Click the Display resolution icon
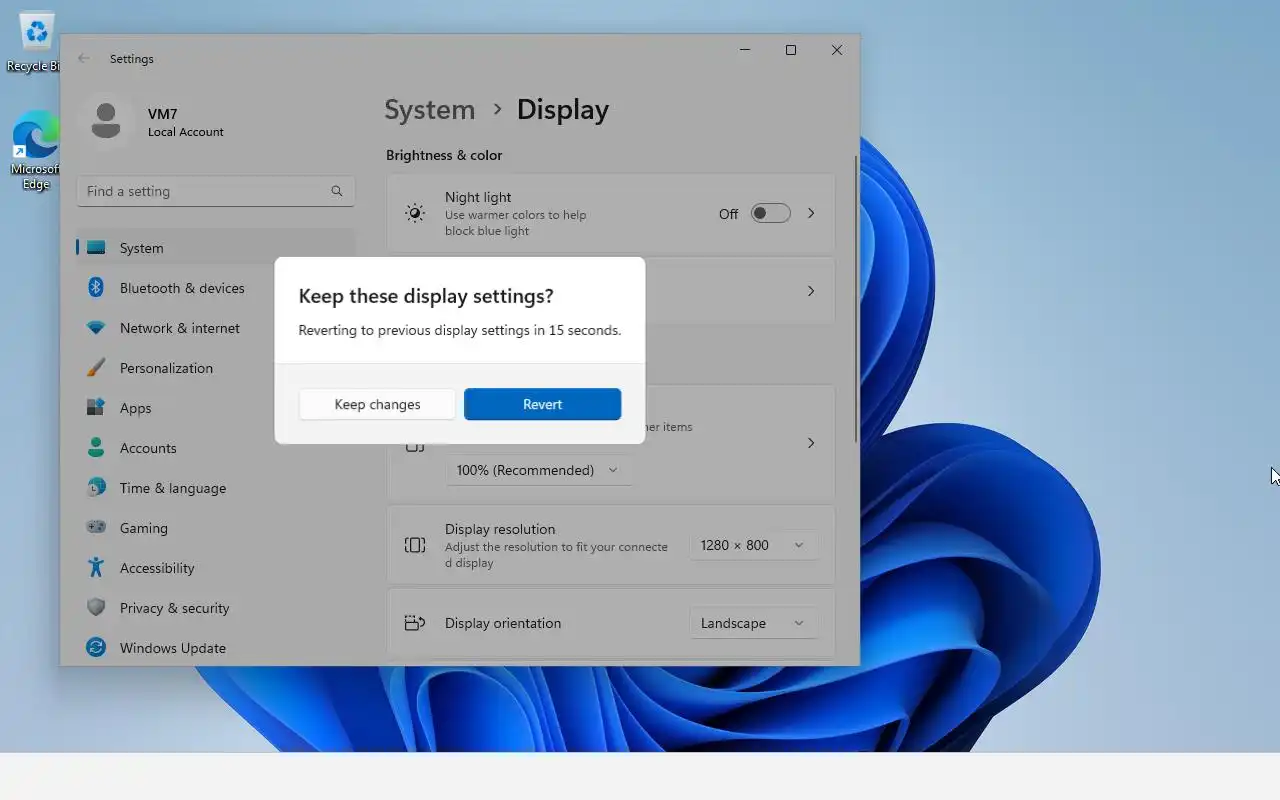Image resolution: width=1280 pixels, height=800 pixels. click(x=415, y=545)
